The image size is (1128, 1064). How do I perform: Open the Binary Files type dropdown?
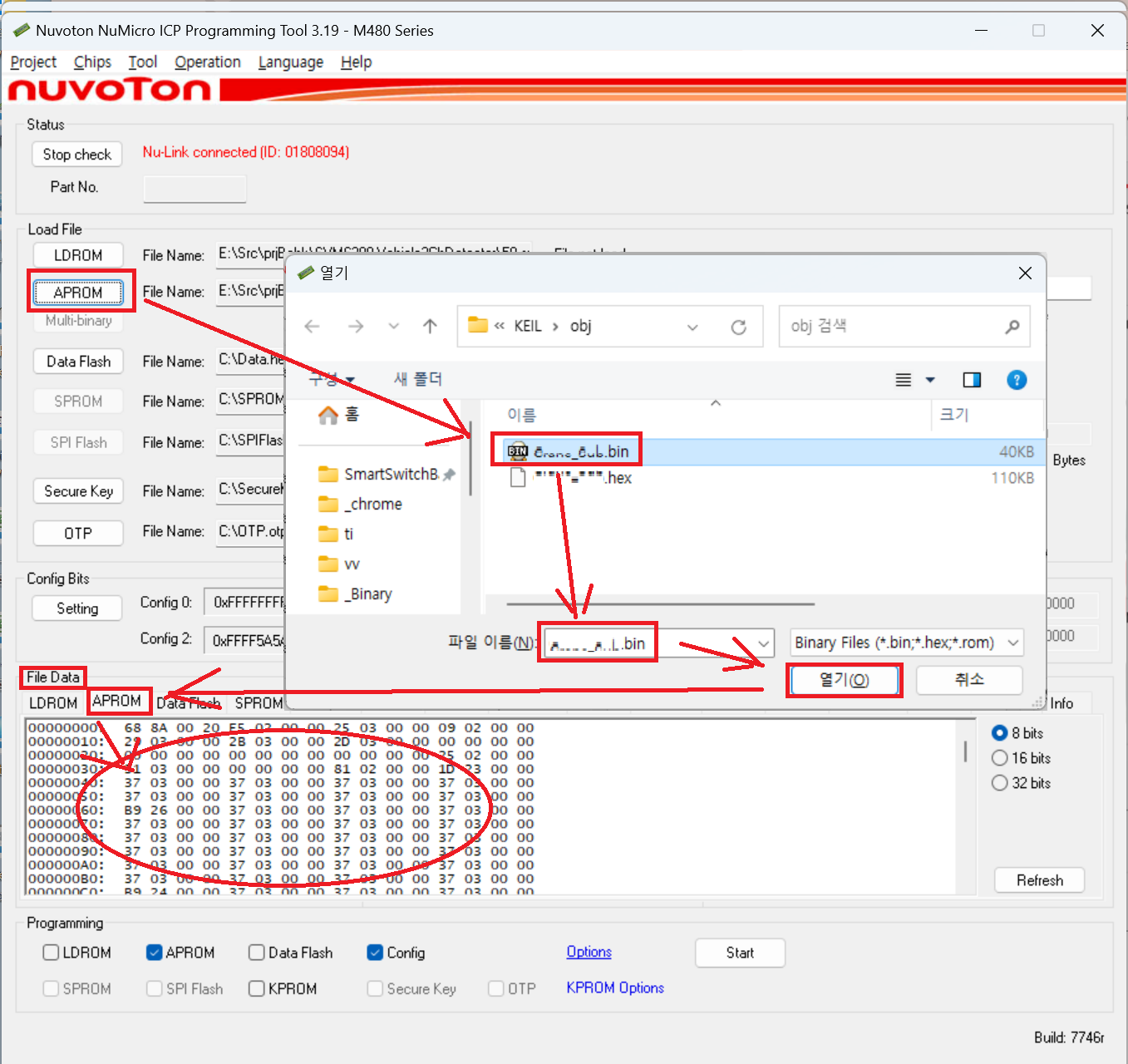point(1012,643)
